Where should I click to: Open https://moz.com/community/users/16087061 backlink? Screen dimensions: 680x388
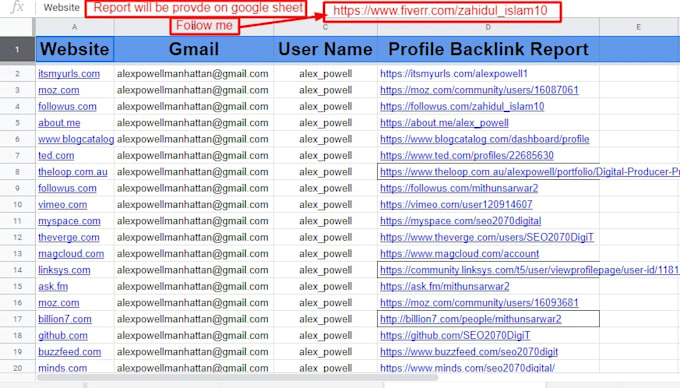[x=479, y=90]
